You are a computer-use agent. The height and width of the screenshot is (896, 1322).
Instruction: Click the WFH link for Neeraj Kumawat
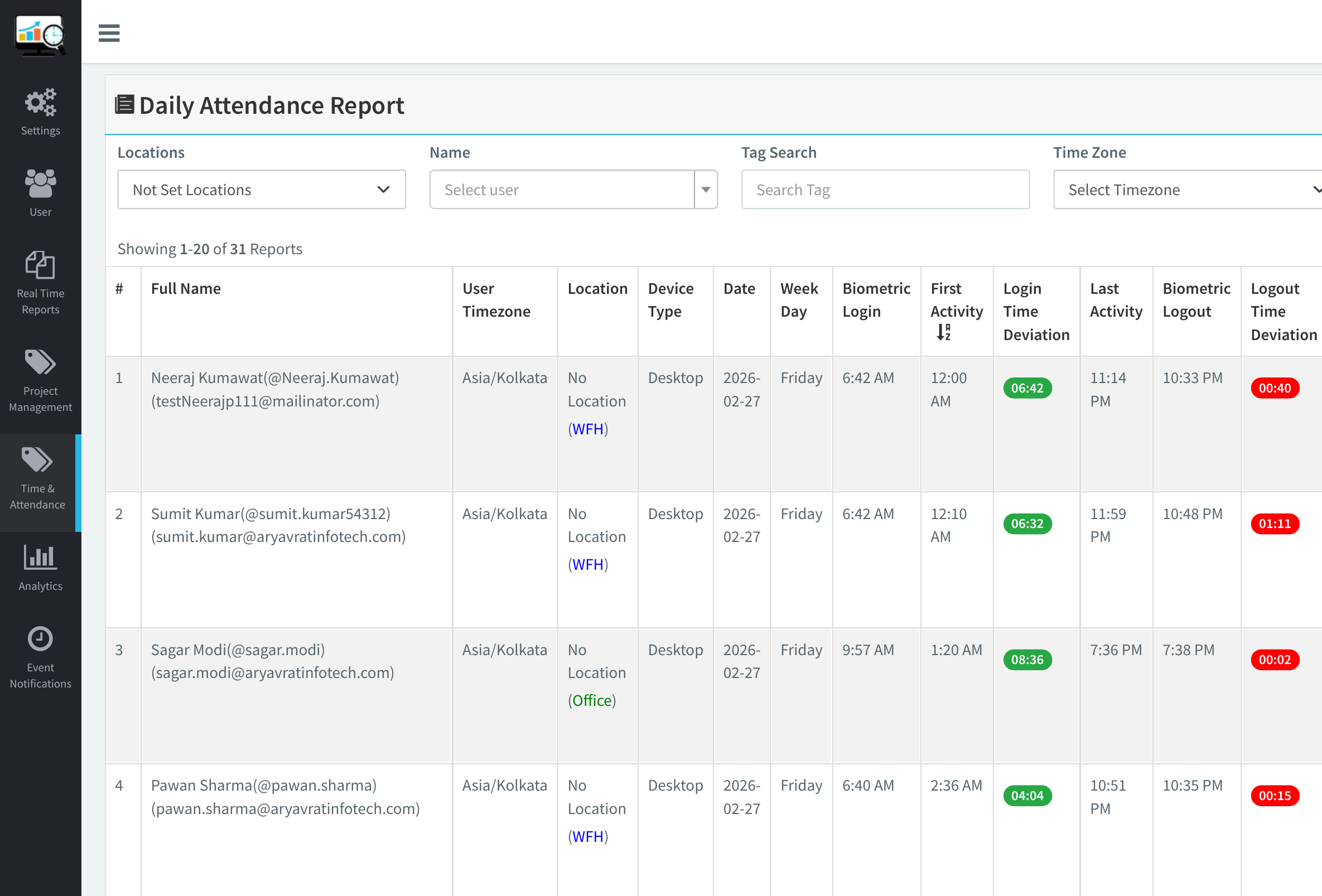pyautogui.click(x=587, y=429)
